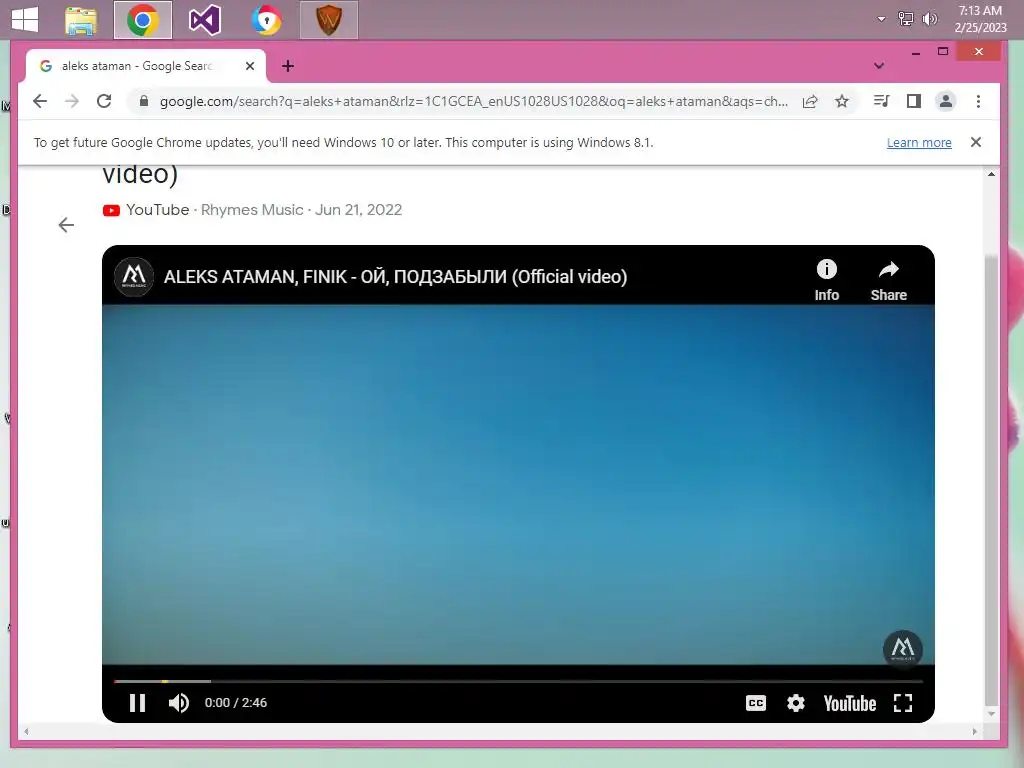Open the taskbar clock and date
The height and width of the screenshot is (768, 1024).
[x=980, y=19]
